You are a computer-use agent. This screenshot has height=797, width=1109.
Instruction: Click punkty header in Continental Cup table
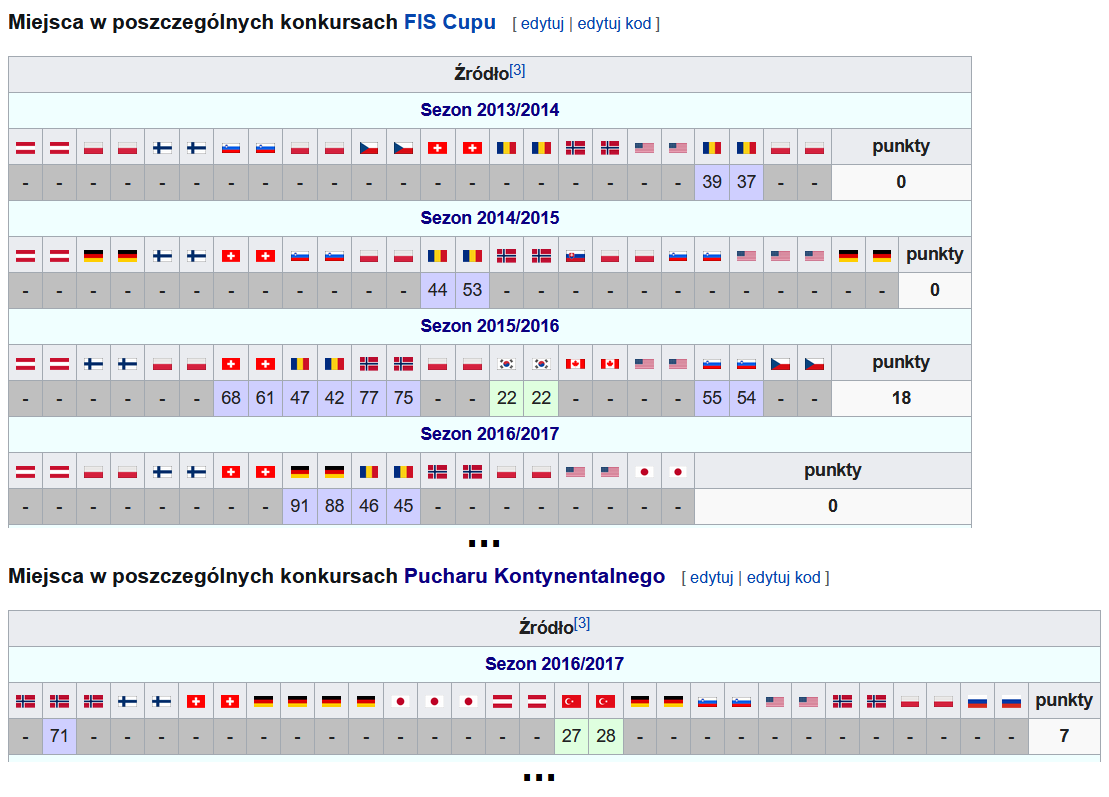click(x=1064, y=700)
